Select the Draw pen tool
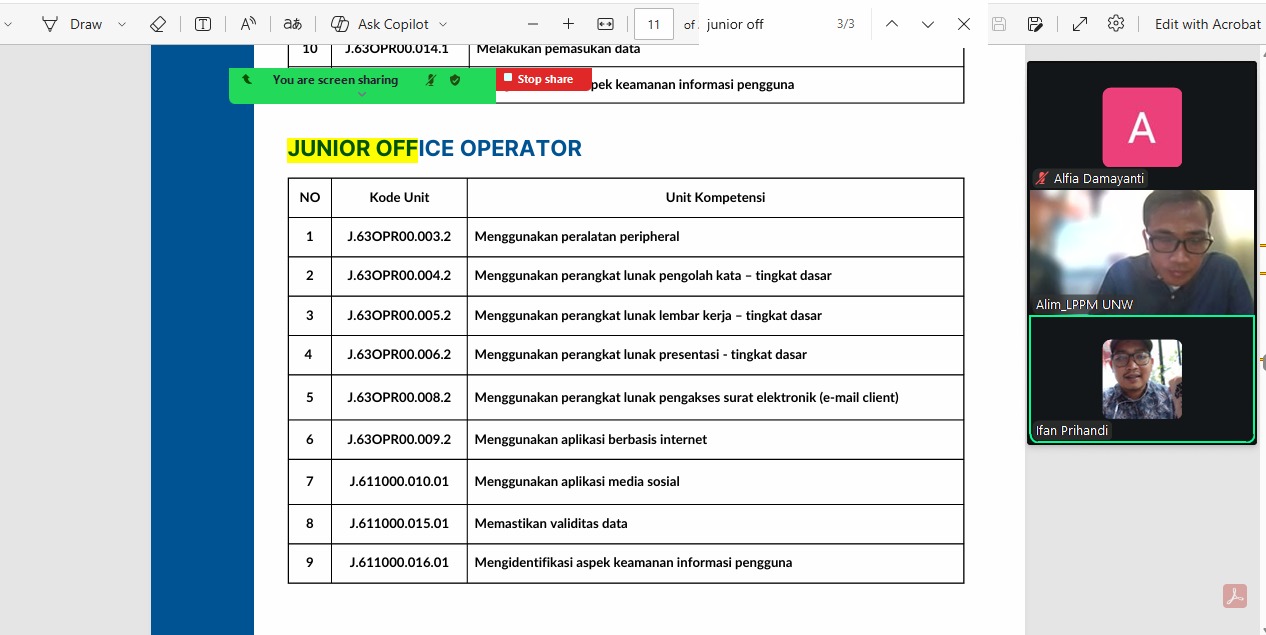The height and width of the screenshot is (635, 1266). pyautogui.click(x=73, y=24)
